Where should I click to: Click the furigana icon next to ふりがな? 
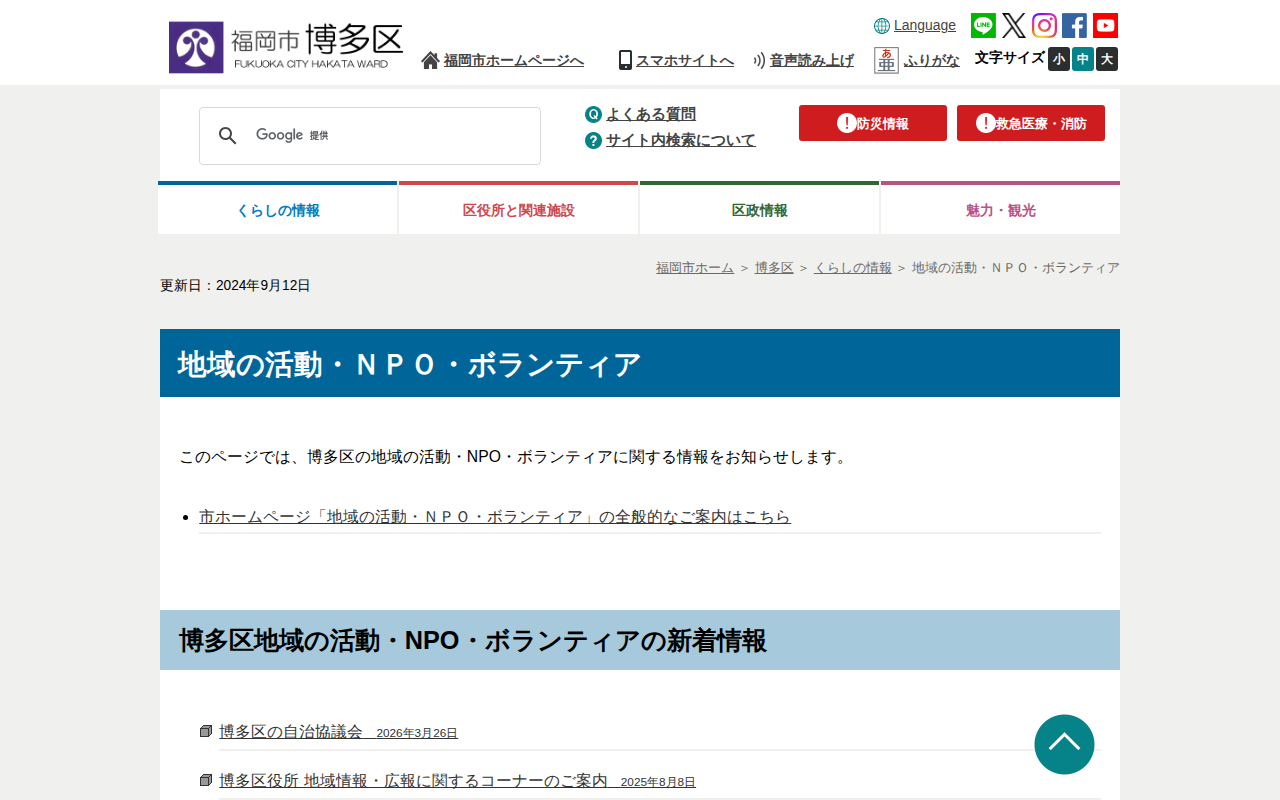(x=886, y=60)
